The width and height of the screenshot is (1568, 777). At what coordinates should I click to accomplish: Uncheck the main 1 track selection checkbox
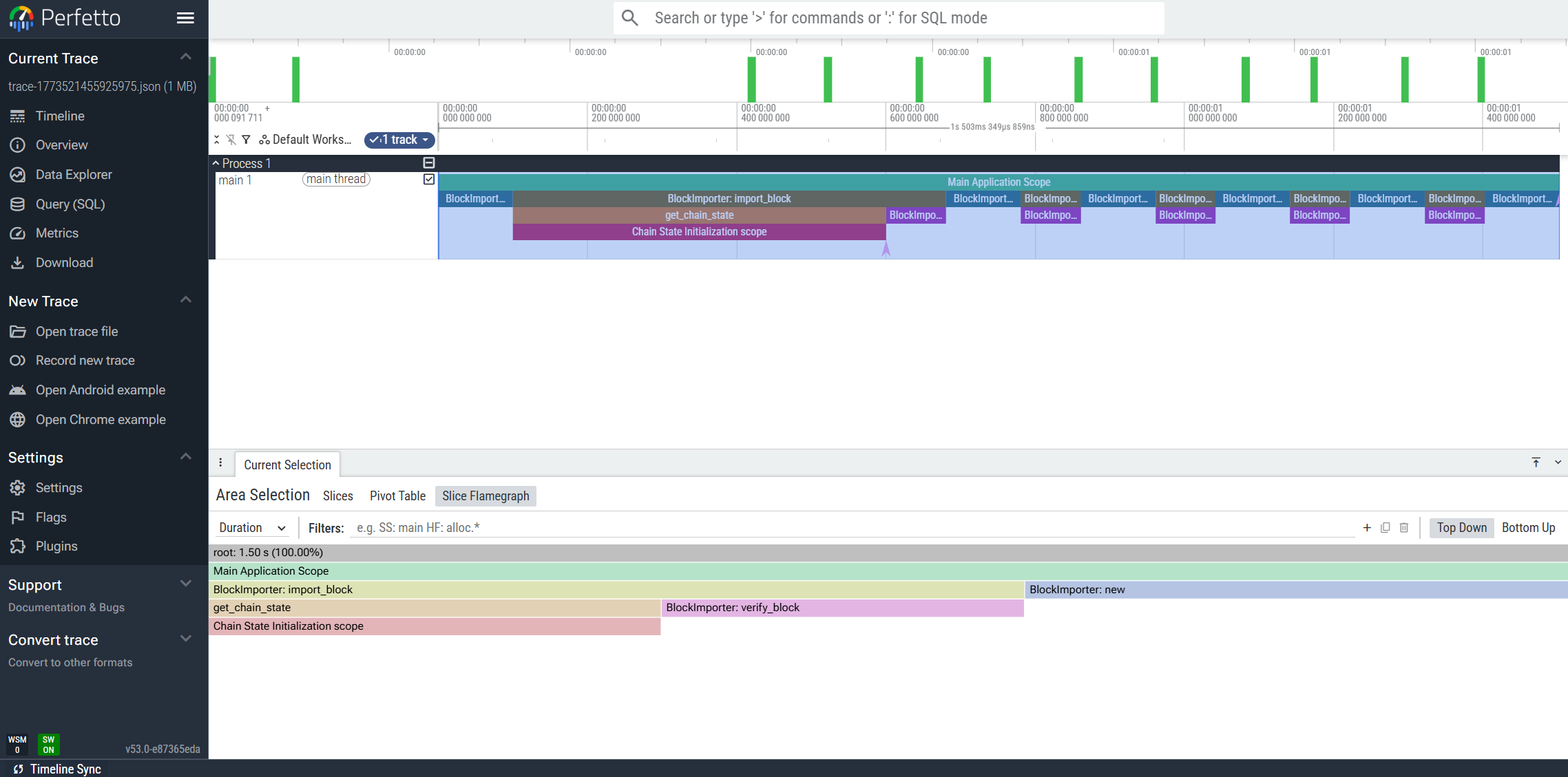tap(429, 180)
